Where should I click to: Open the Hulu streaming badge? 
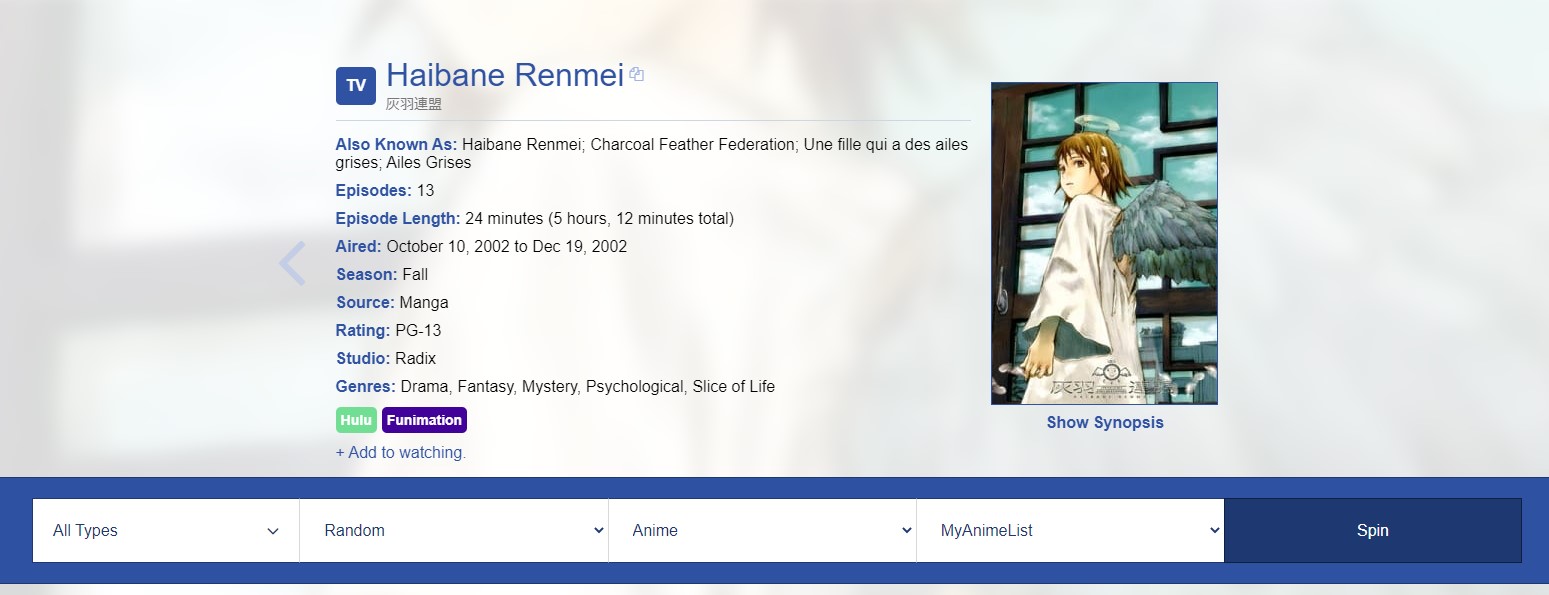356,420
